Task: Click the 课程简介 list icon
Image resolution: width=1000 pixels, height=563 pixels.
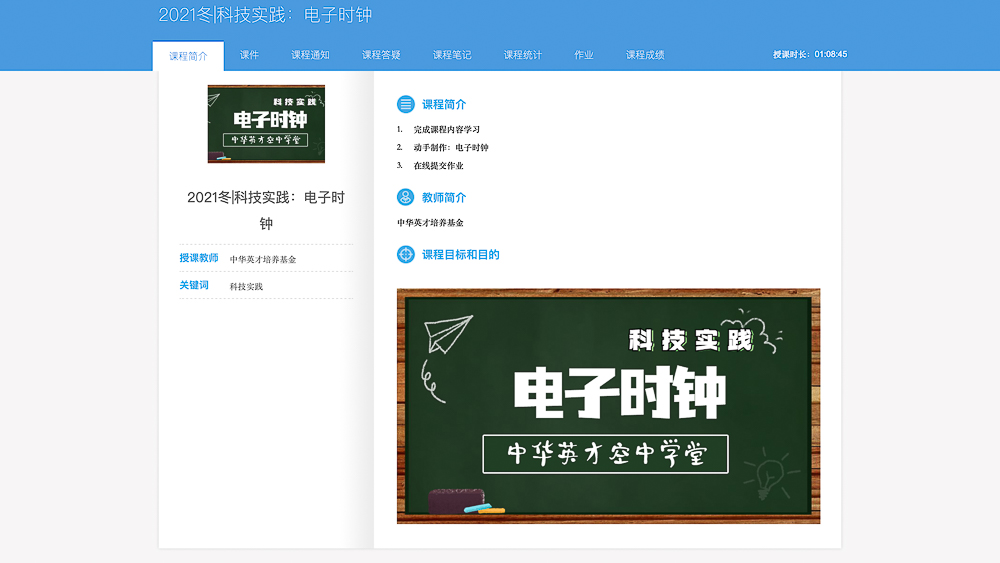Action: click(x=405, y=104)
